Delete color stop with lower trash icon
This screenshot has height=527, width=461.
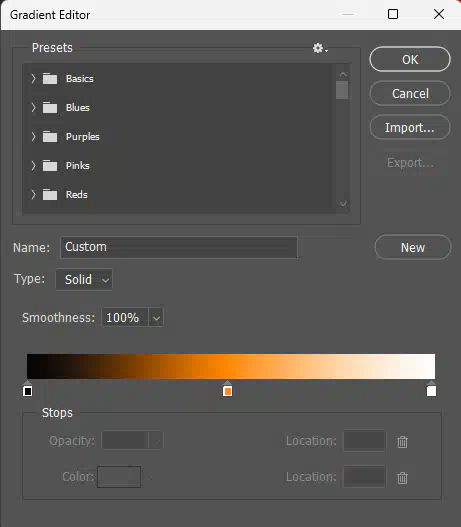coord(402,478)
